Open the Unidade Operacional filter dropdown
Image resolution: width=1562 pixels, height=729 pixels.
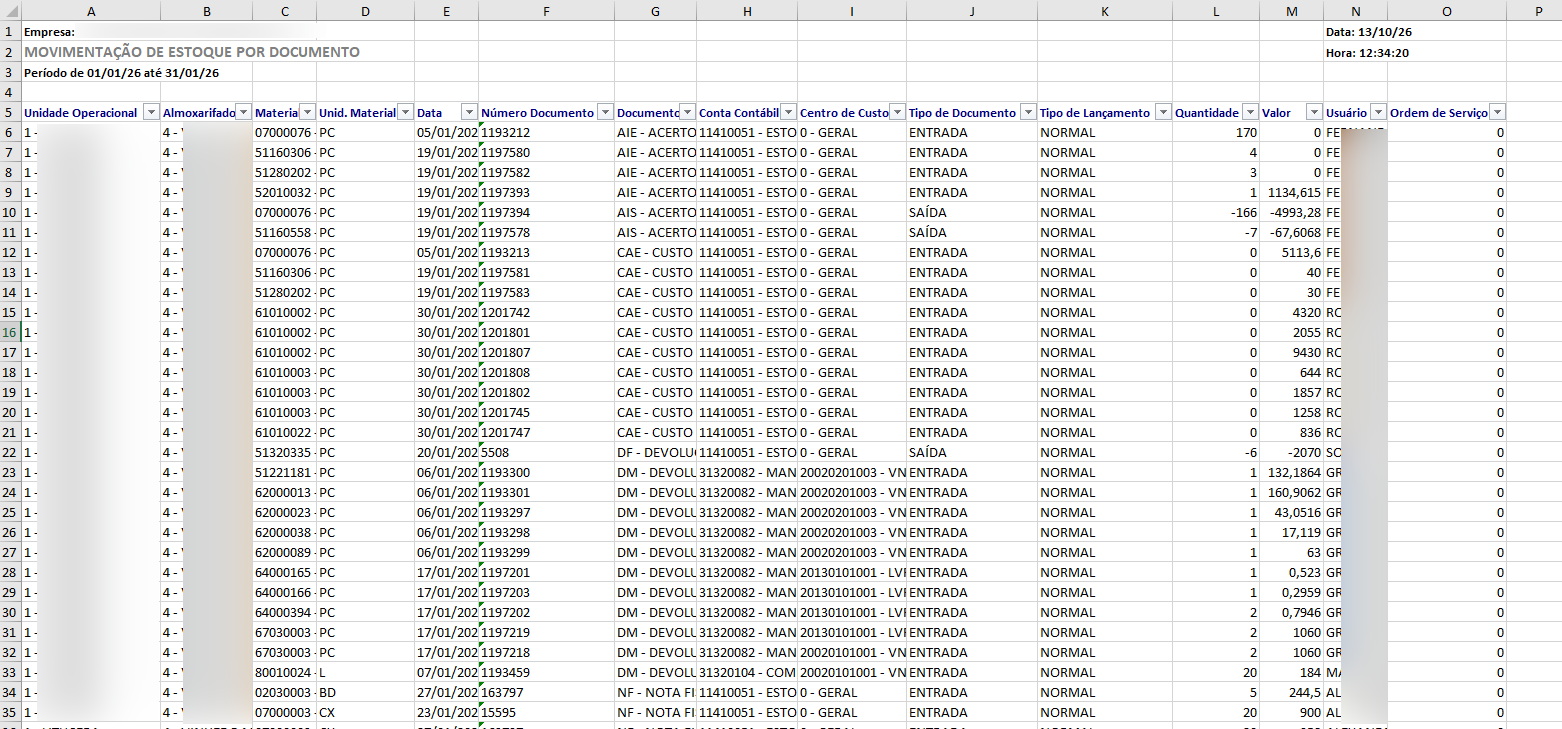pyautogui.click(x=151, y=113)
